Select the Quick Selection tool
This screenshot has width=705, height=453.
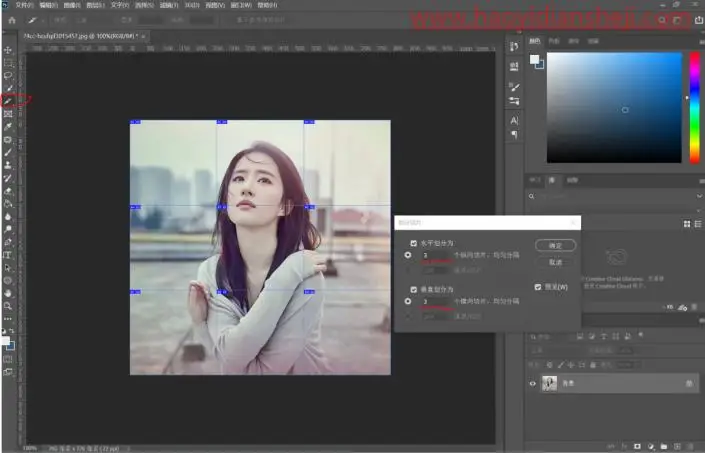(x=8, y=88)
